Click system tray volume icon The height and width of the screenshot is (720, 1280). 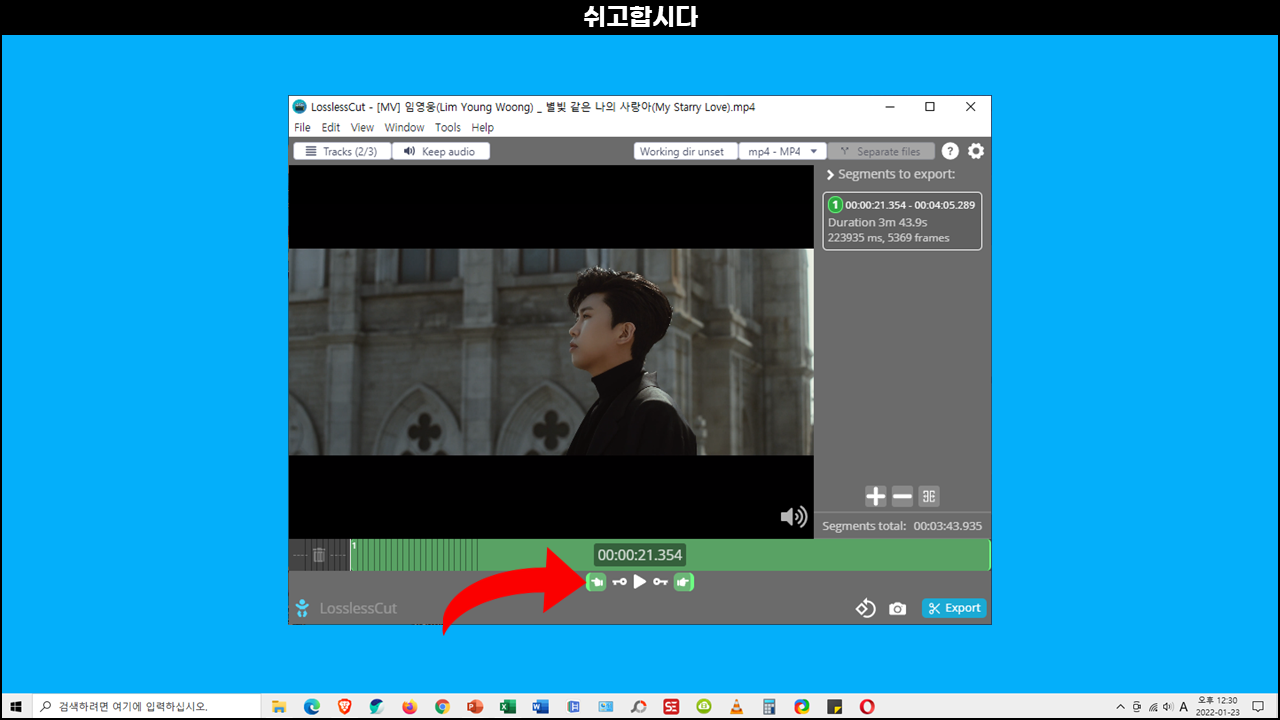click(x=1167, y=706)
